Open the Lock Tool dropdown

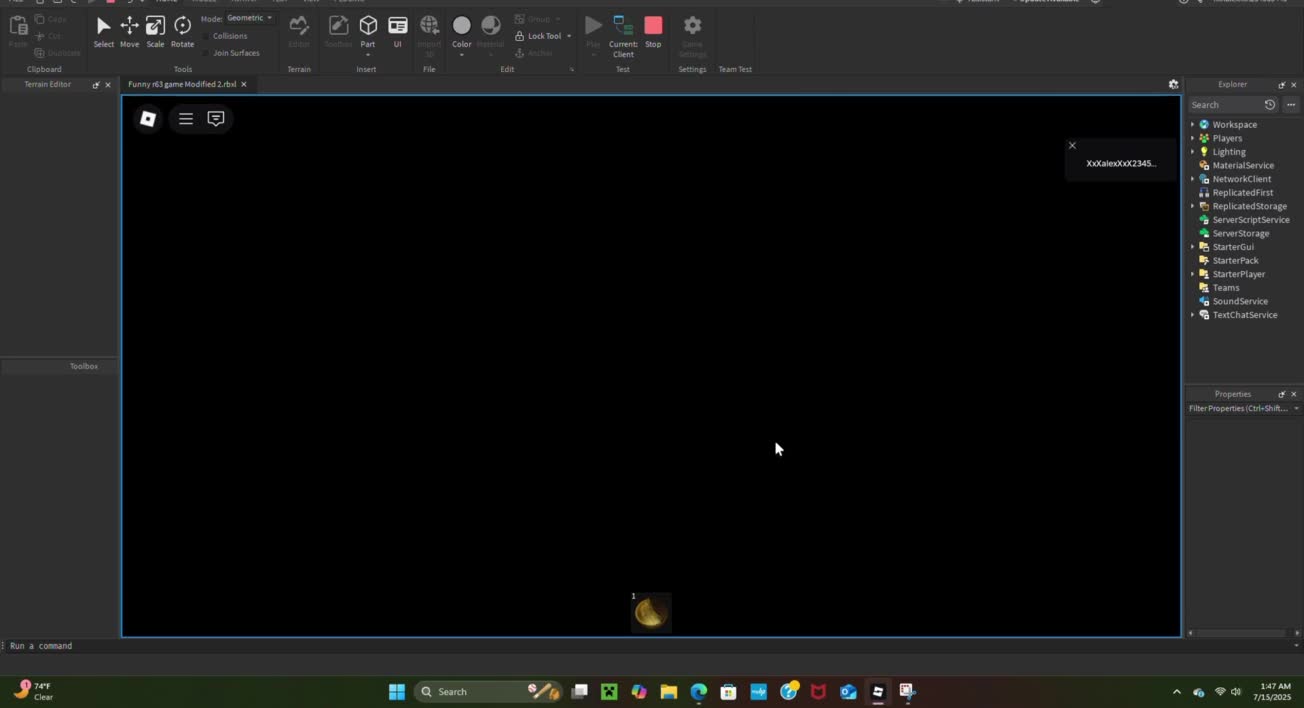coord(569,36)
